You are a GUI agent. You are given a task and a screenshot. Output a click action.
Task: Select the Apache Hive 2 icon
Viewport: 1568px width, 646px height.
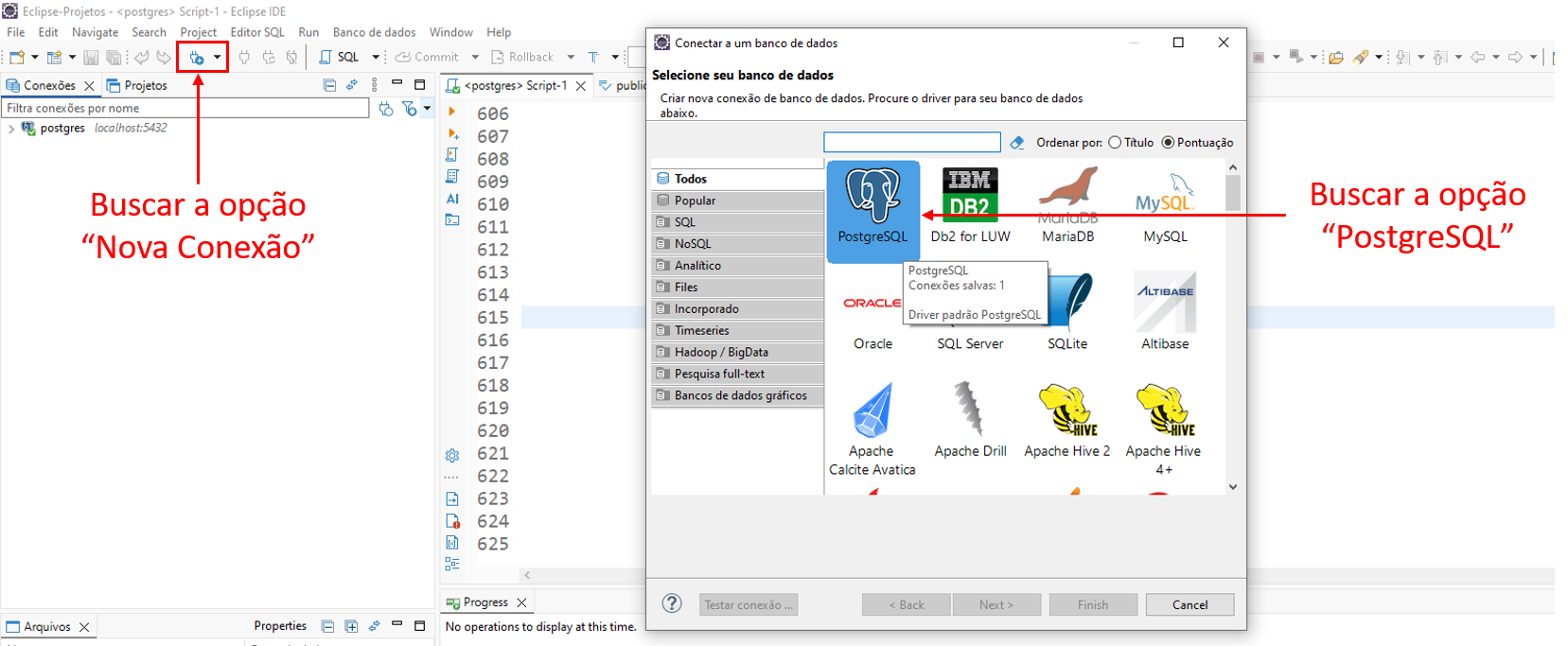click(1067, 420)
